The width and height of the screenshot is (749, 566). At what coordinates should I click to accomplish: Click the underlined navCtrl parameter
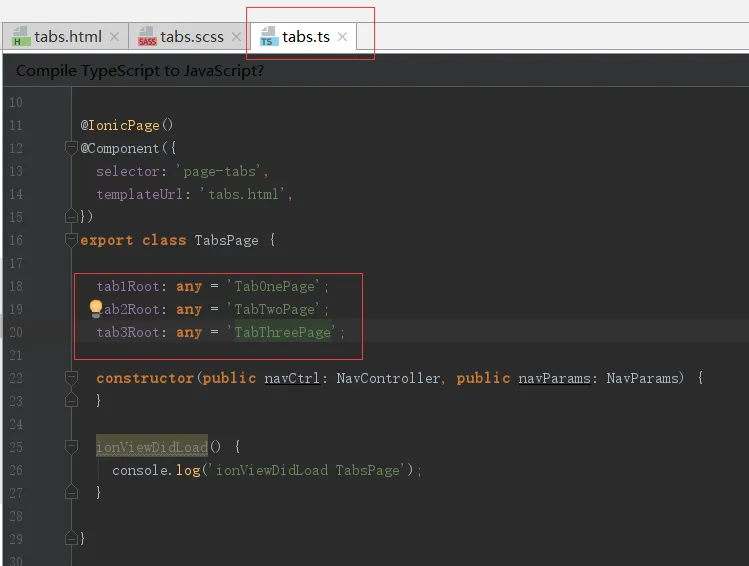pyautogui.click(x=292, y=378)
